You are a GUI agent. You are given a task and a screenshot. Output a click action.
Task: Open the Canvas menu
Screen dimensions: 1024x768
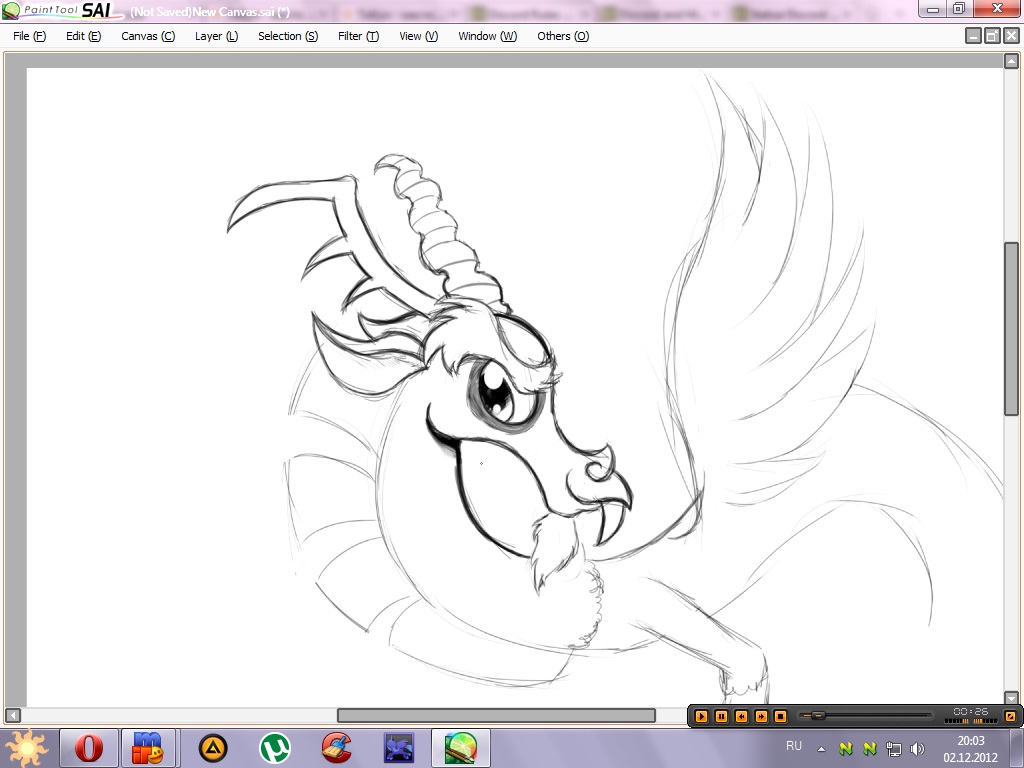tap(148, 36)
